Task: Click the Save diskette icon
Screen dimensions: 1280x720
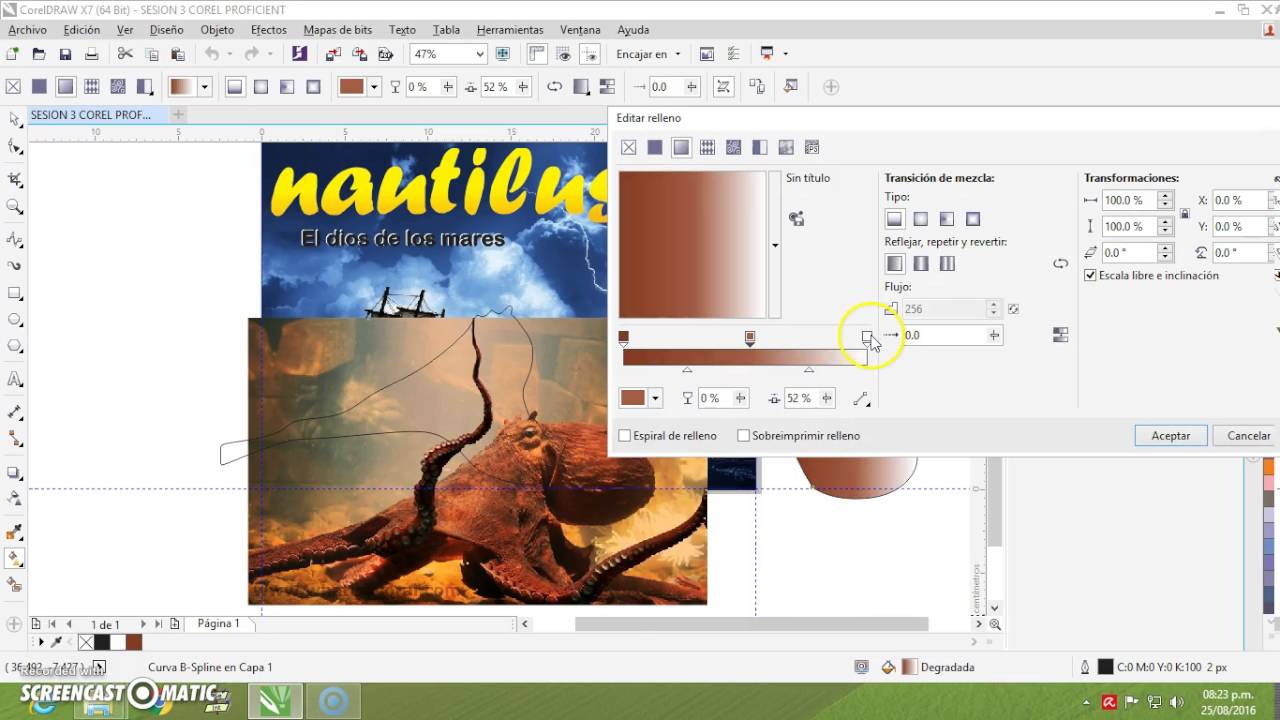Action: 65,54
